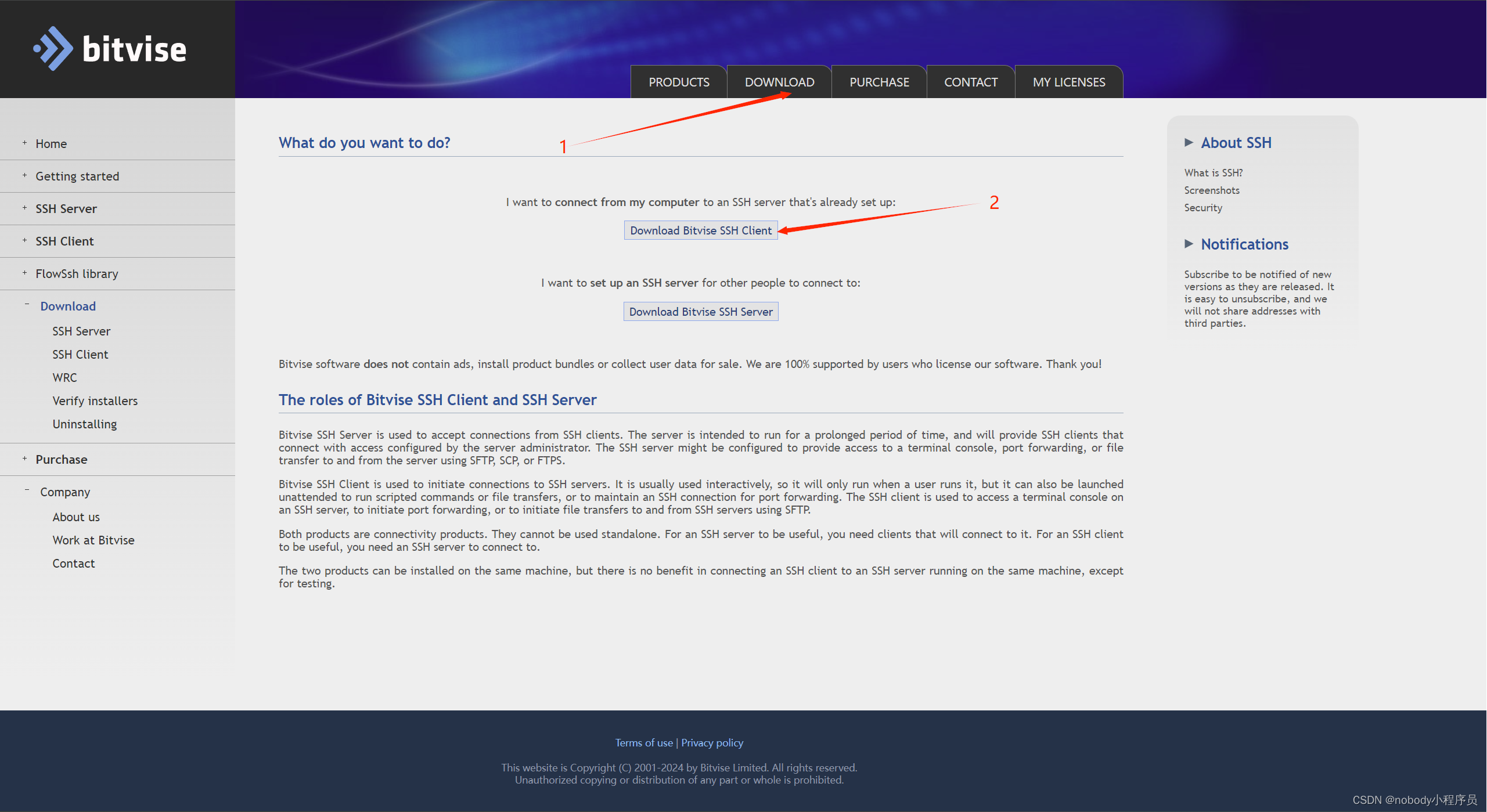Click Download Bitvise SSH Server button
Image resolution: width=1487 pixels, height=812 pixels.
700,312
